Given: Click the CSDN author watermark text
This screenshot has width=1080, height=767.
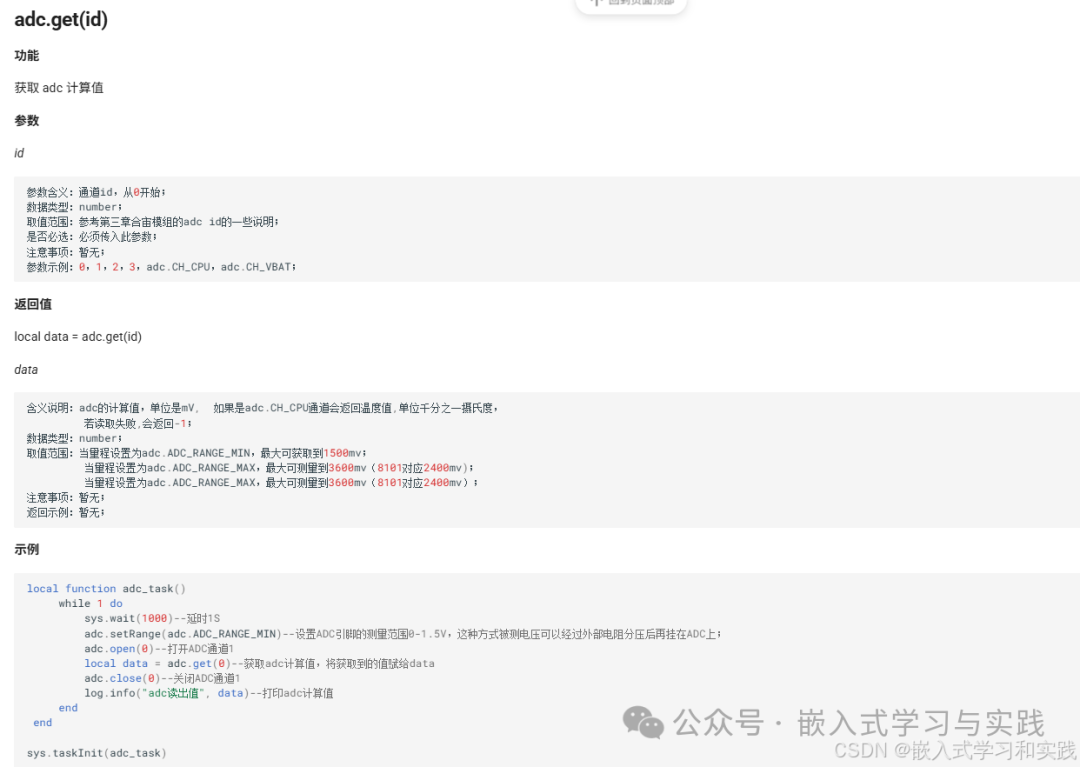Looking at the screenshot, I should pos(955,751).
